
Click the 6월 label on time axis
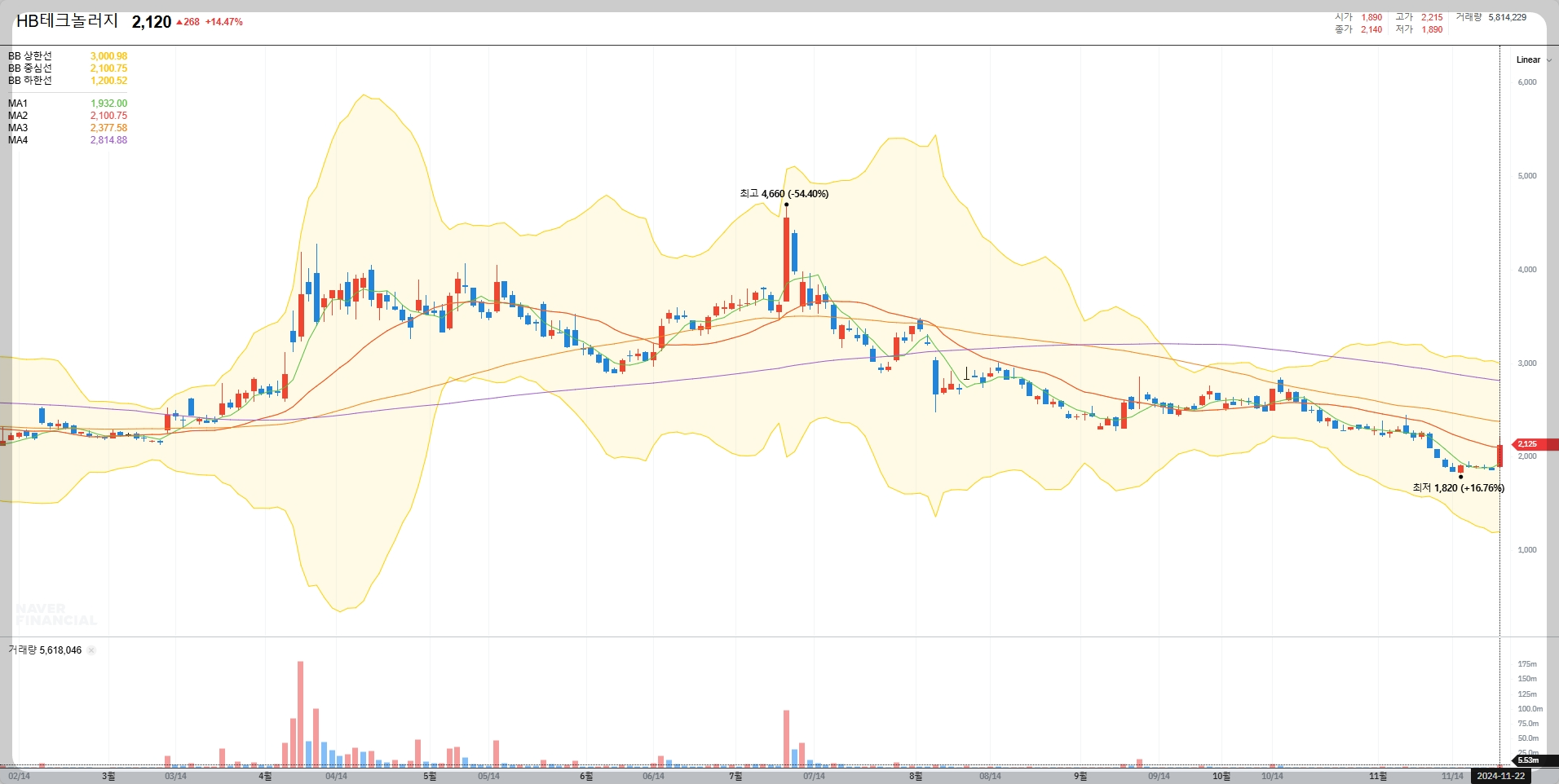[x=586, y=777]
